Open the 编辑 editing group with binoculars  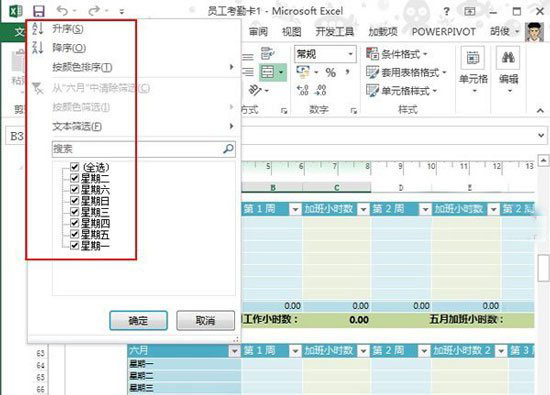508,70
